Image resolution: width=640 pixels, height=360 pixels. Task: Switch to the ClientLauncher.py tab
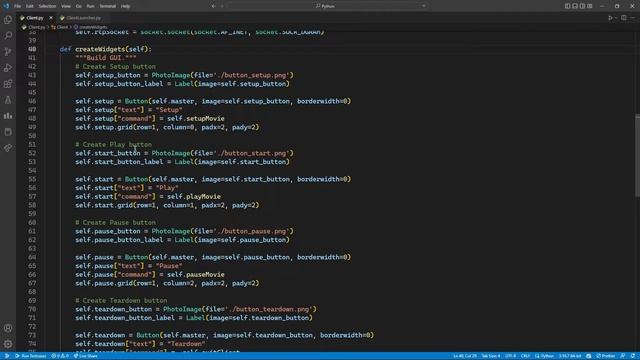[84, 18]
